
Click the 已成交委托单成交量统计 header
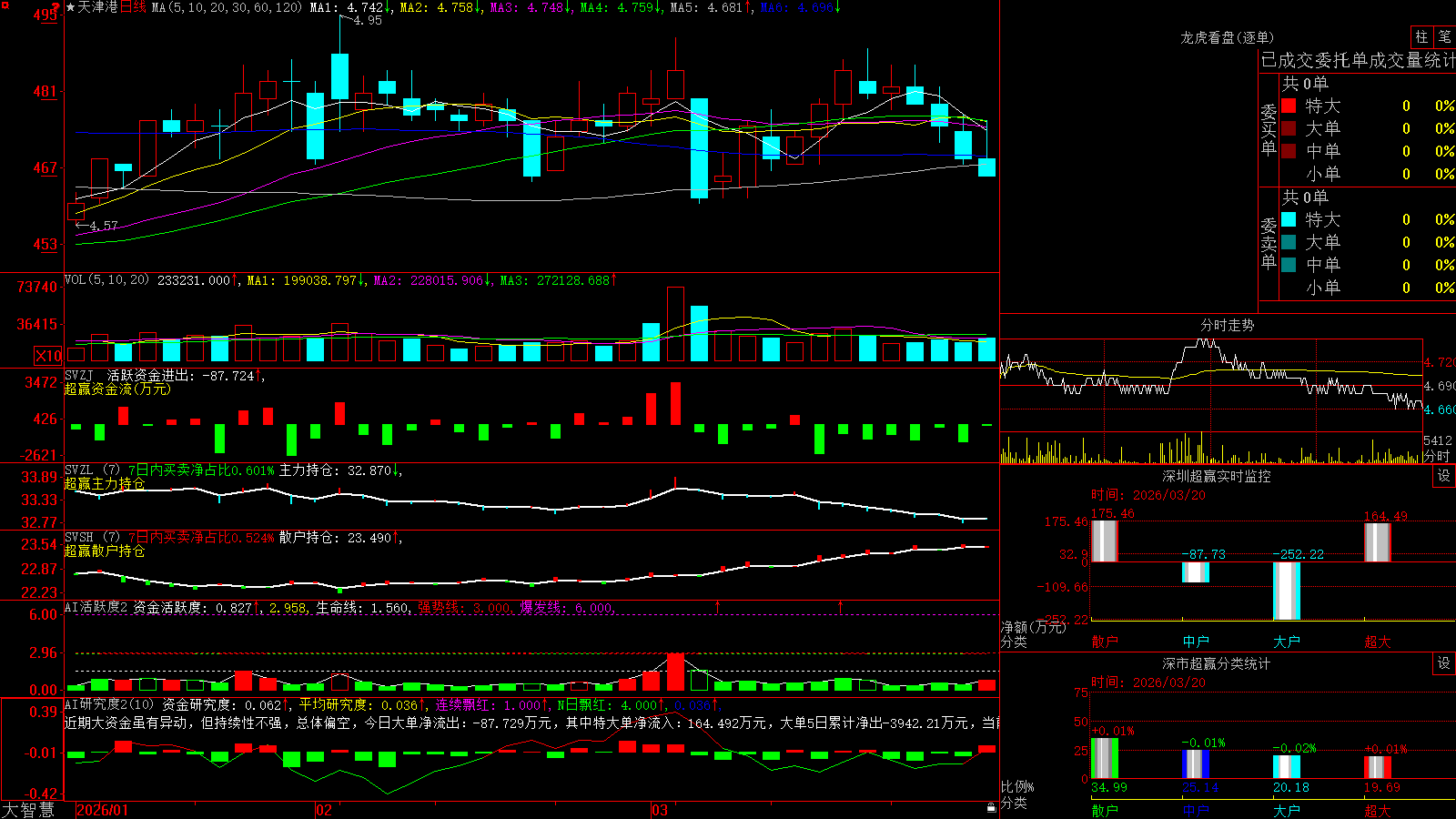pyautogui.click(x=1358, y=60)
